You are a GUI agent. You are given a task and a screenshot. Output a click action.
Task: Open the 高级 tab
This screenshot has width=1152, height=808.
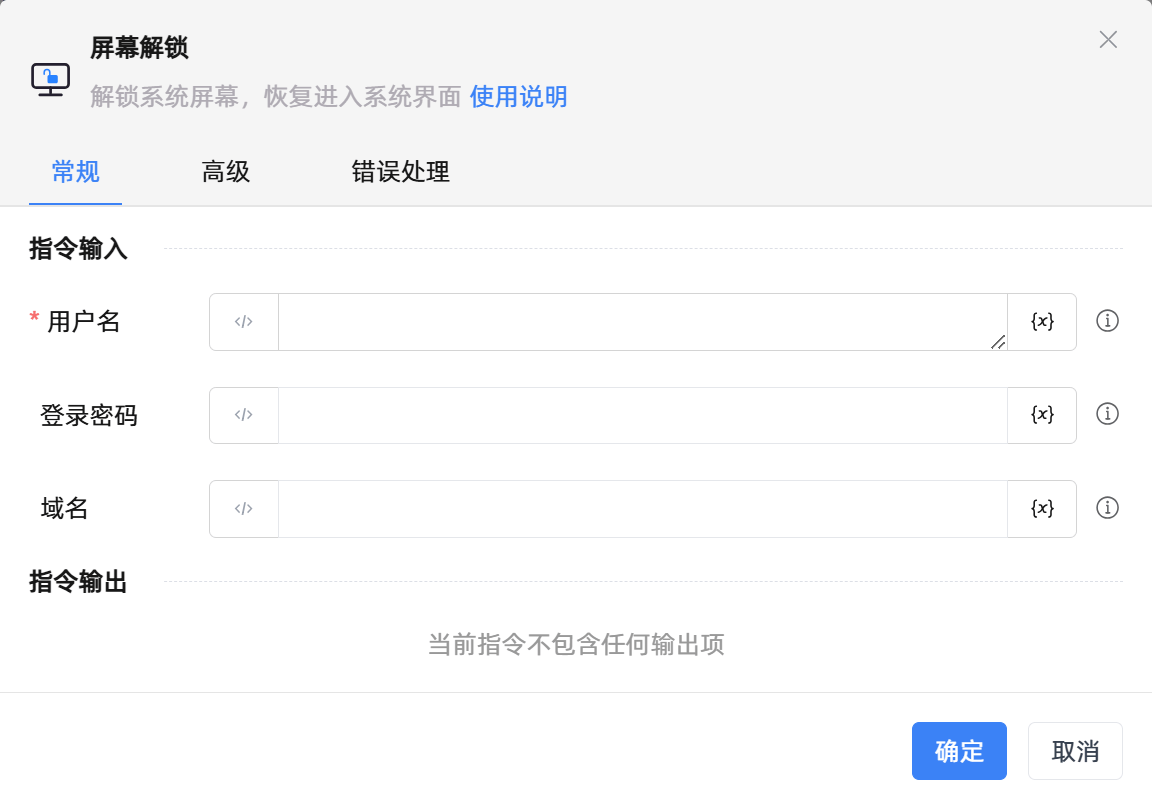click(x=226, y=172)
